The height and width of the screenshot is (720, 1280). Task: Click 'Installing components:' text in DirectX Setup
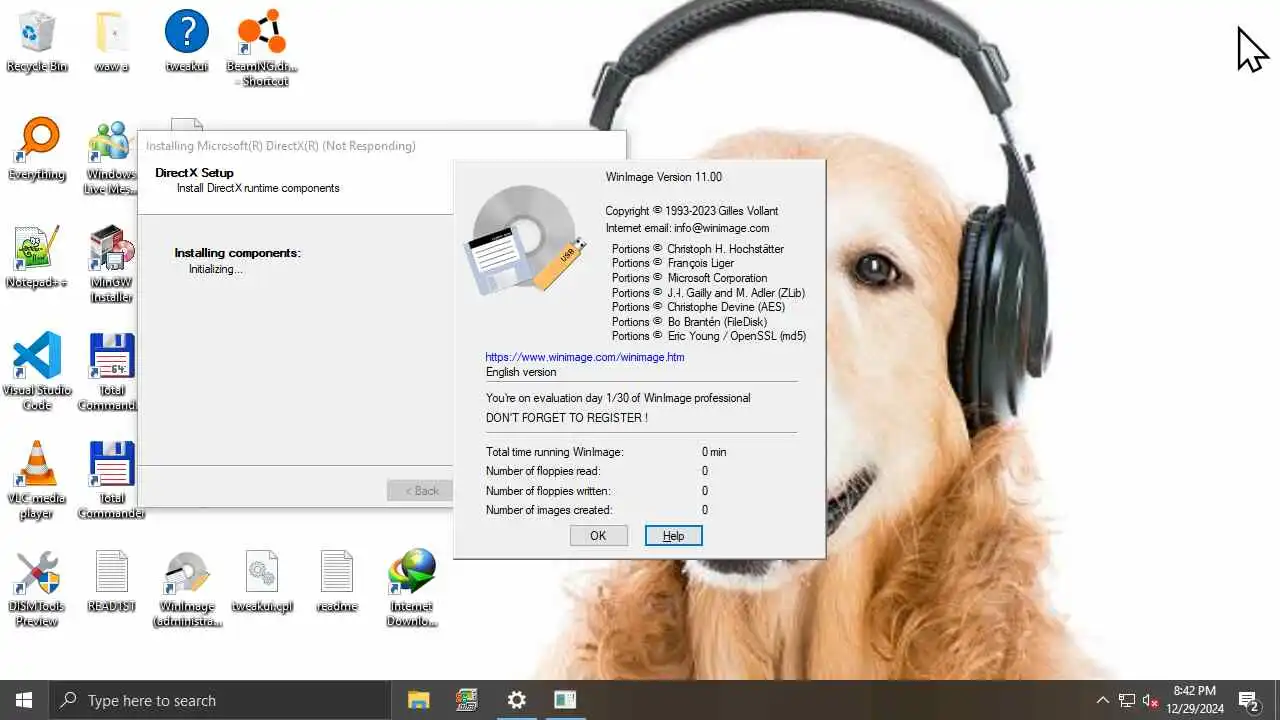point(237,253)
